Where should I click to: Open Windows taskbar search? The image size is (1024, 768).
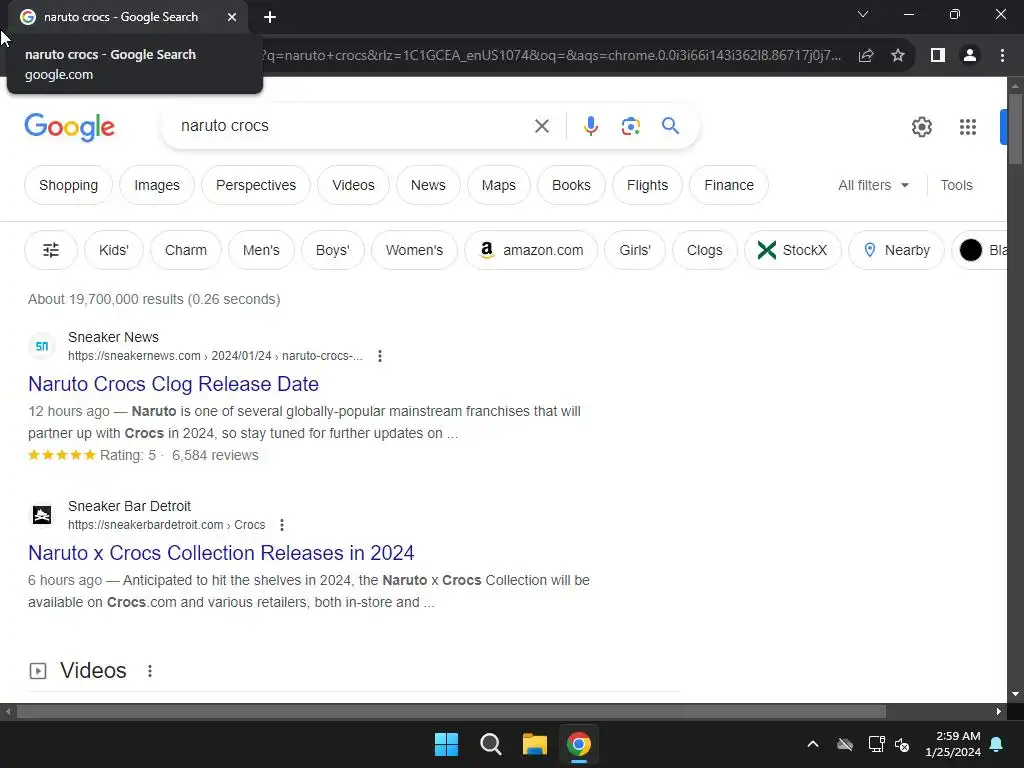click(x=490, y=744)
